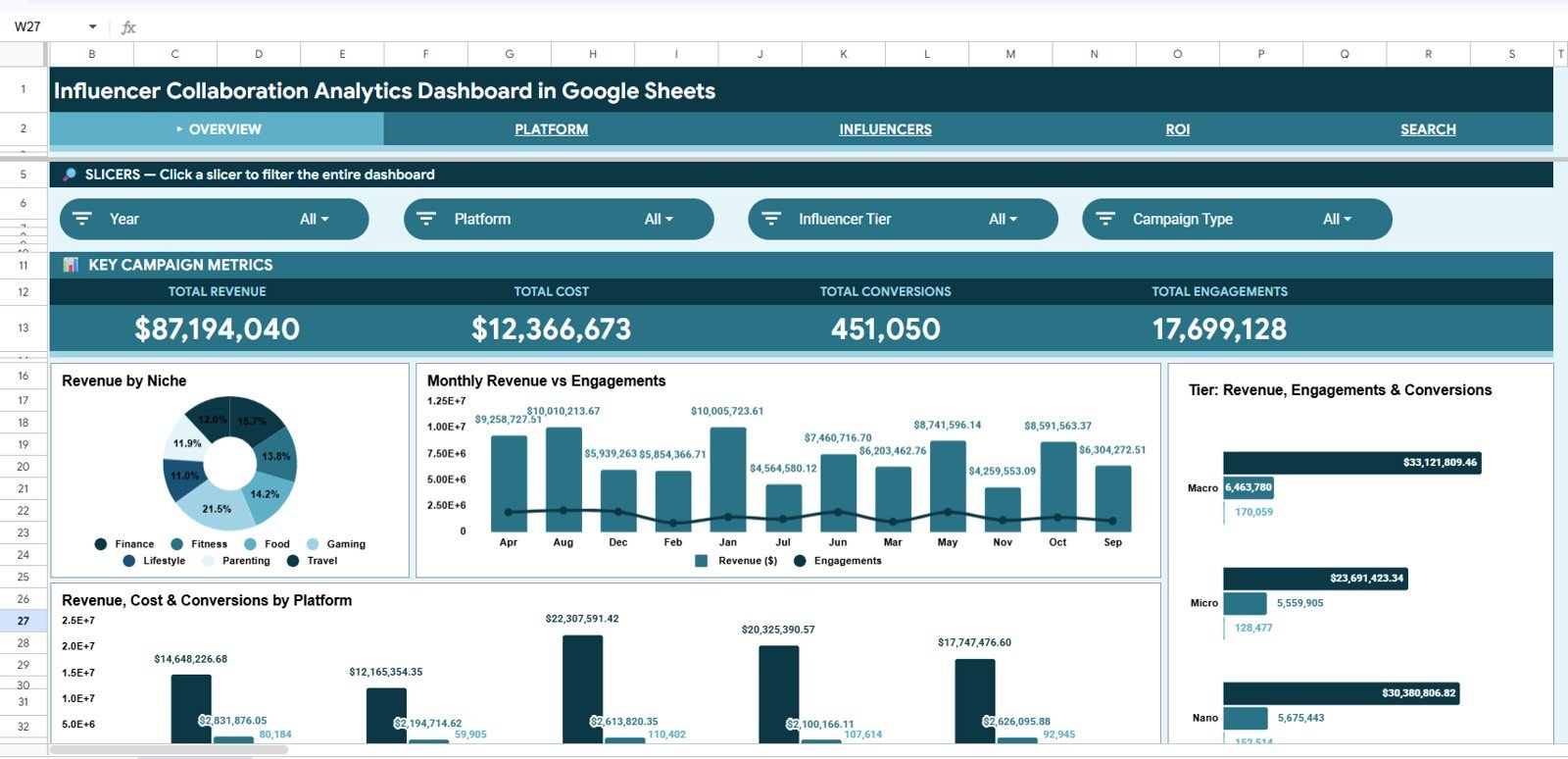Click the Aug revenue bar
1568x759 pixels.
pos(563,479)
